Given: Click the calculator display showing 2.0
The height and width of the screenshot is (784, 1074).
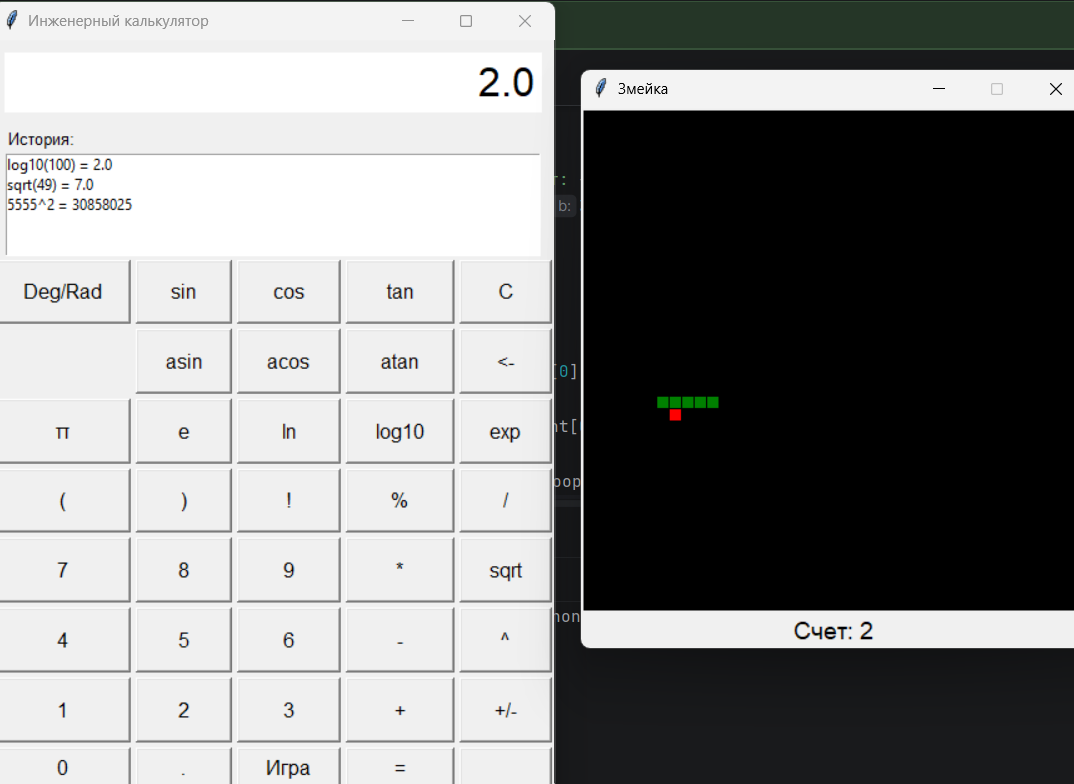Looking at the screenshot, I should pos(273,82).
